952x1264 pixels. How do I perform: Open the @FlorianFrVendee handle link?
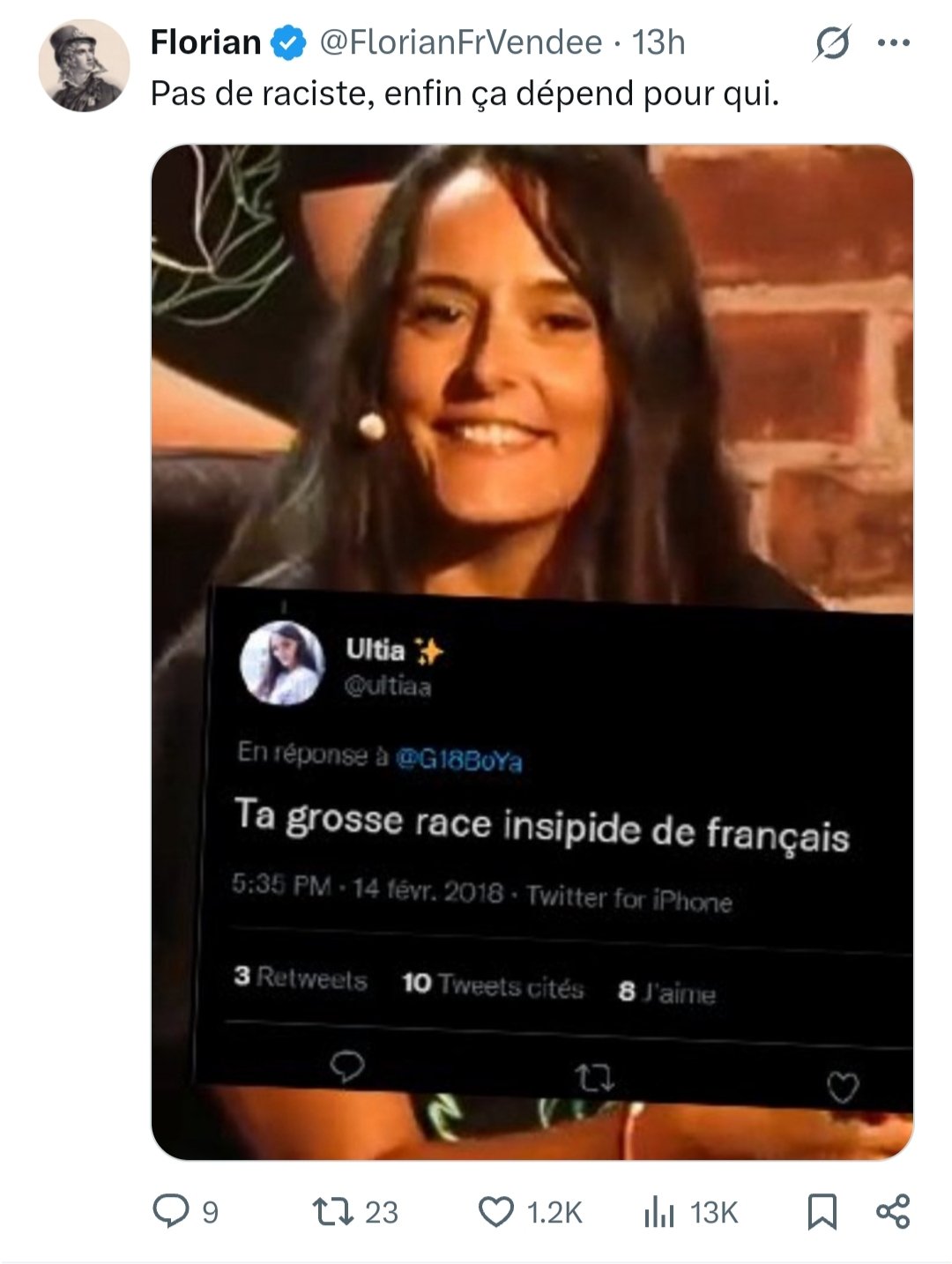coord(460,41)
